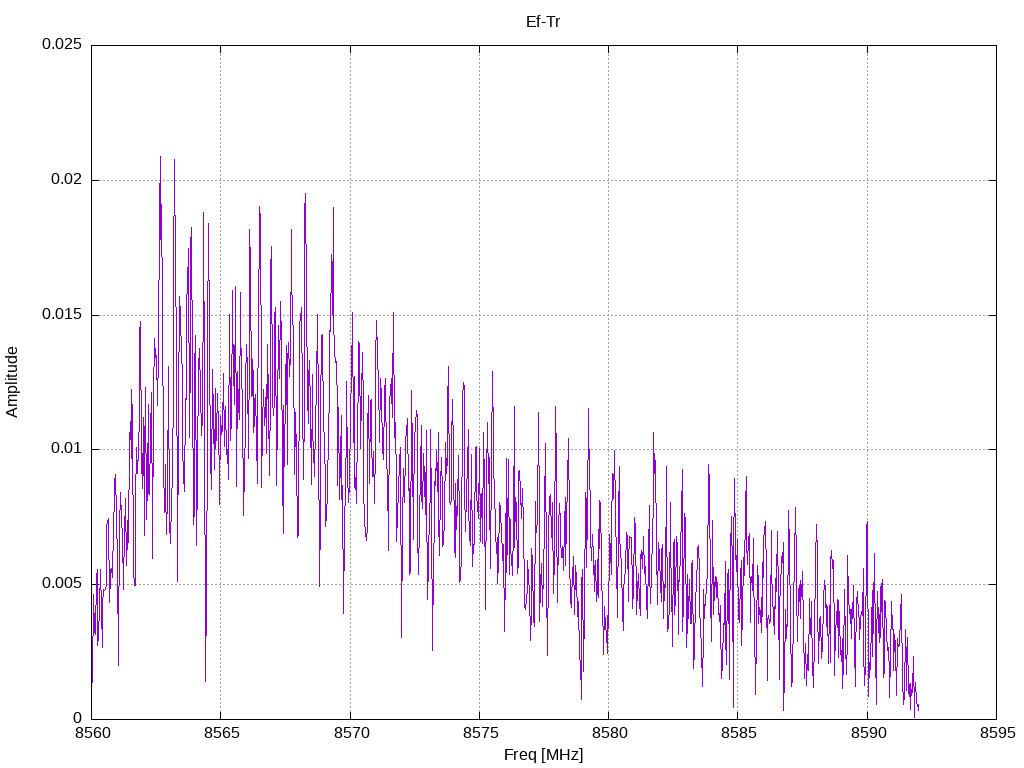
Task: Click the x-axis tick label 8585
Action: 739,733
